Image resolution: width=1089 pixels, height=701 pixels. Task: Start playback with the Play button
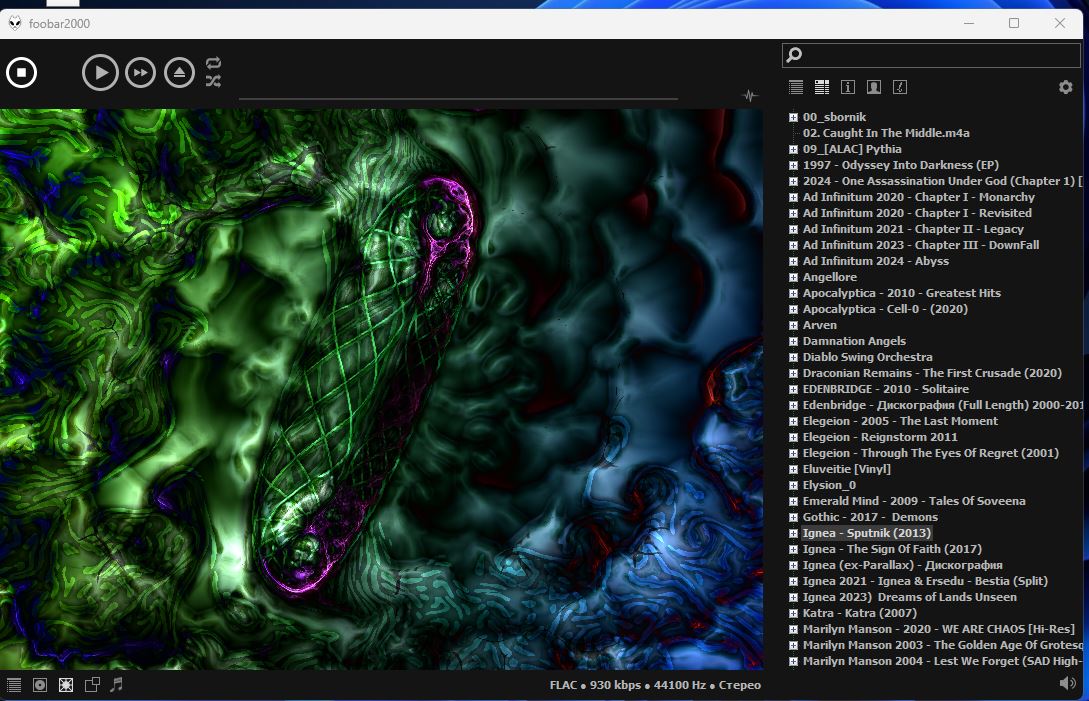point(100,72)
